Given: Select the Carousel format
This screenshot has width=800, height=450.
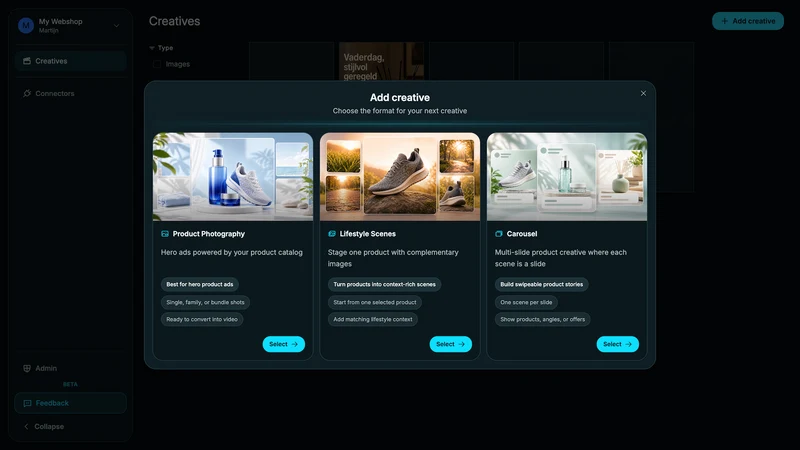Looking at the screenshot, I should [x=617, y=344].
